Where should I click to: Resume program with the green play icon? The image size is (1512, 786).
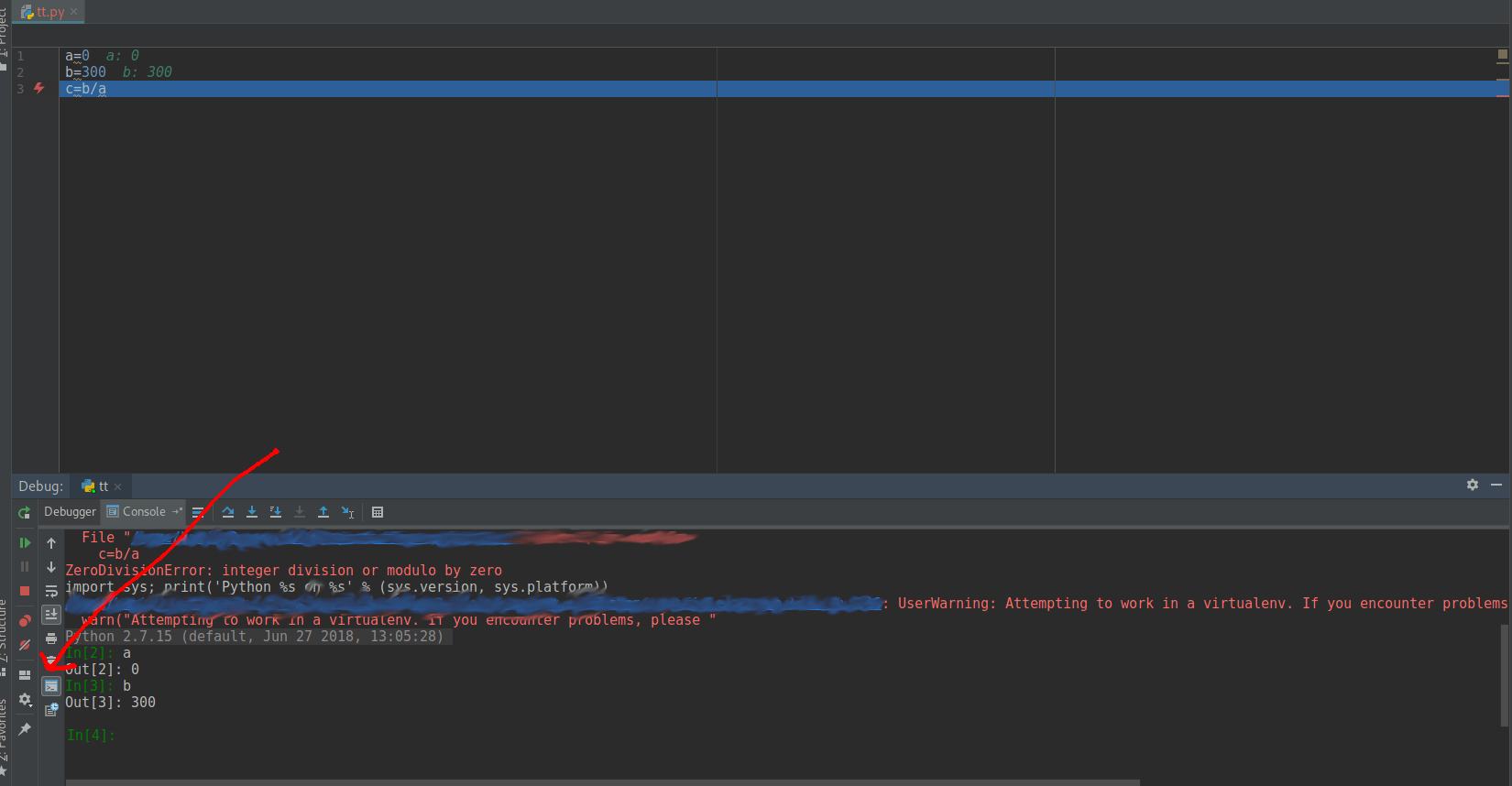tap(25, 543)
